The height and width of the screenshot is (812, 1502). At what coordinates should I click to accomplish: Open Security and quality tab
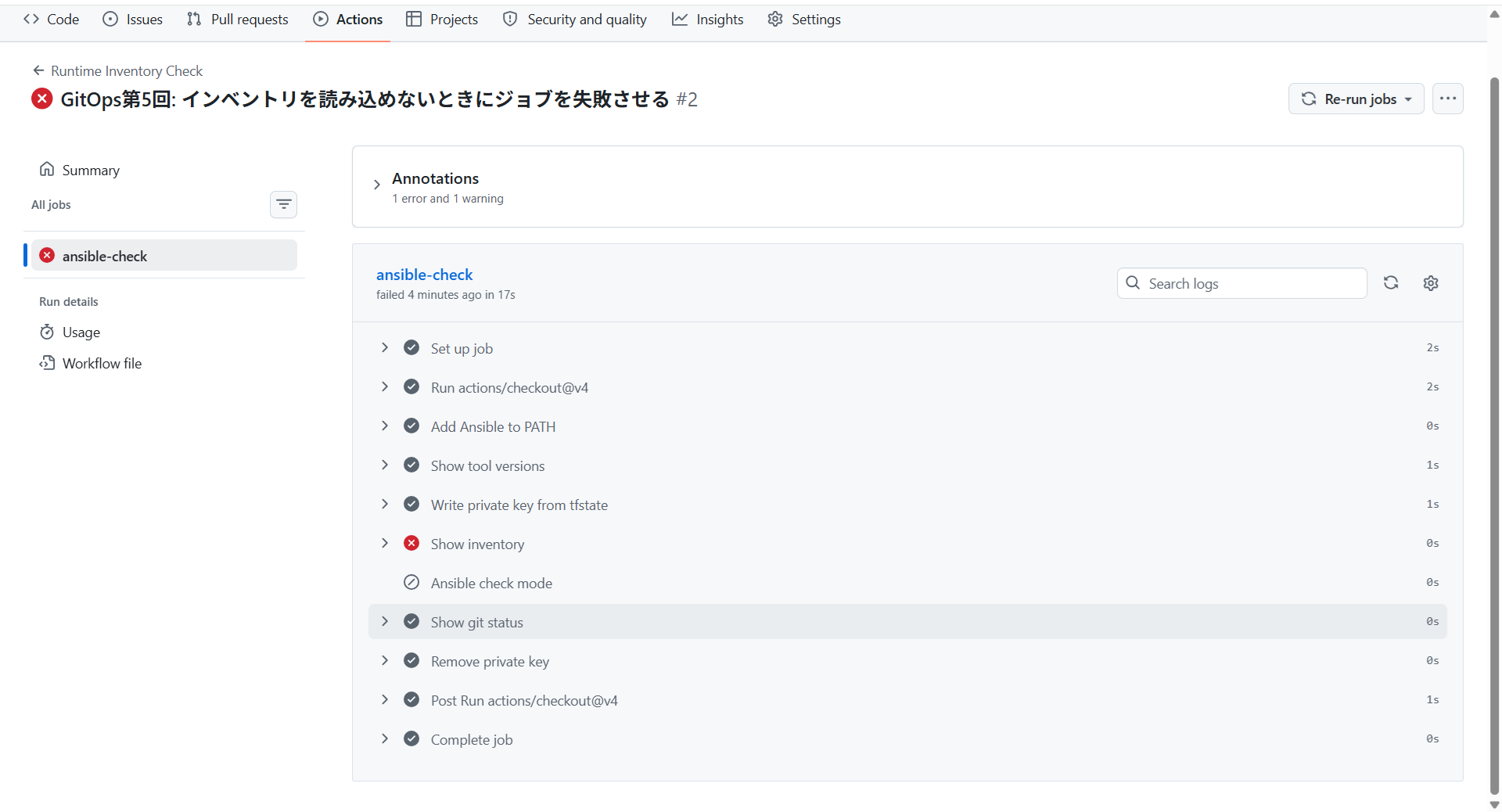pos(575,20)
